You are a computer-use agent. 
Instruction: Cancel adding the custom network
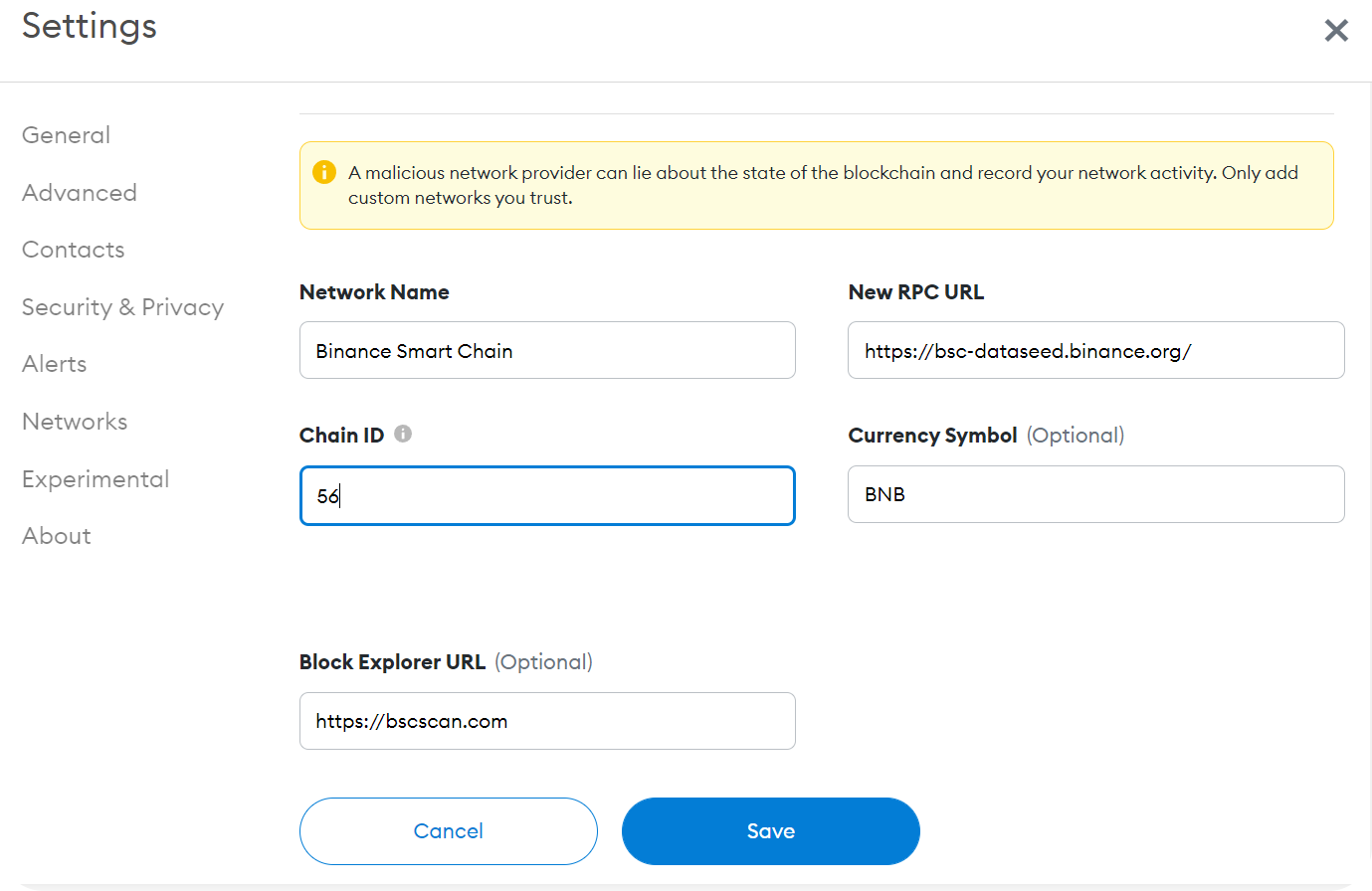(449, 831)
